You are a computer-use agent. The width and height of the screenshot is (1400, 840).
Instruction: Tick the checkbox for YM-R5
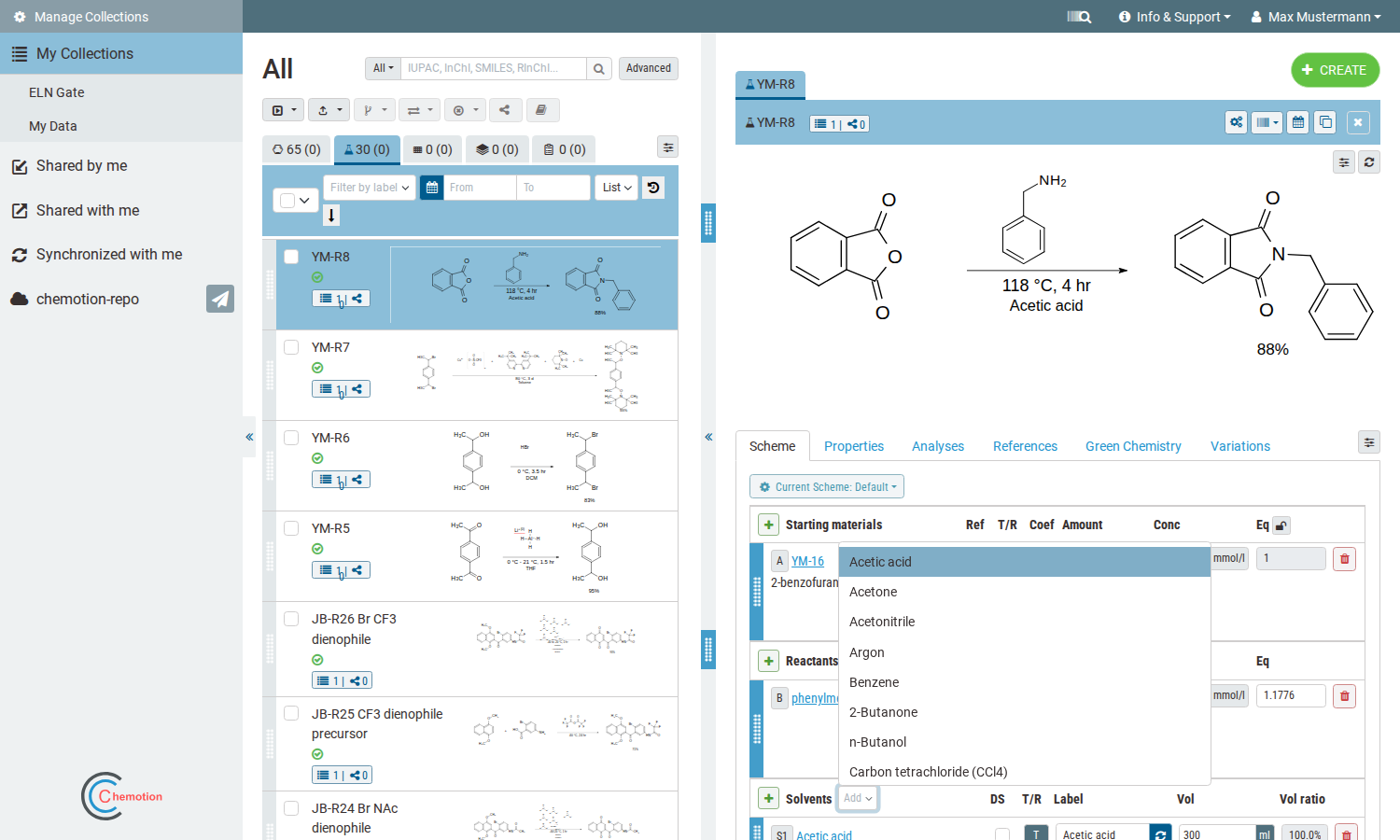[x=291, y=528]
